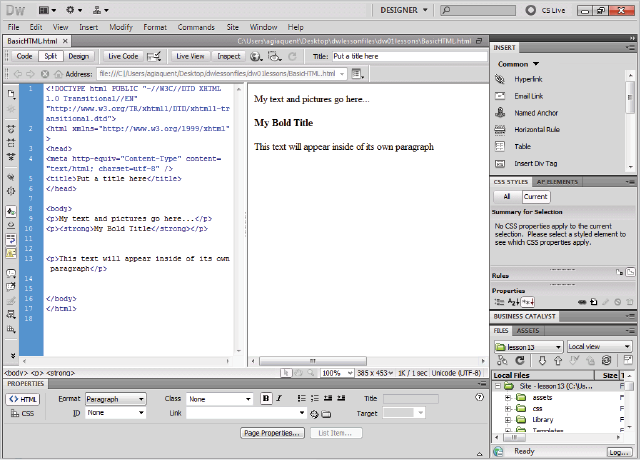Click the design view horizontal scrollbar
The image size is (641, 460).
(x=313, y=361)
